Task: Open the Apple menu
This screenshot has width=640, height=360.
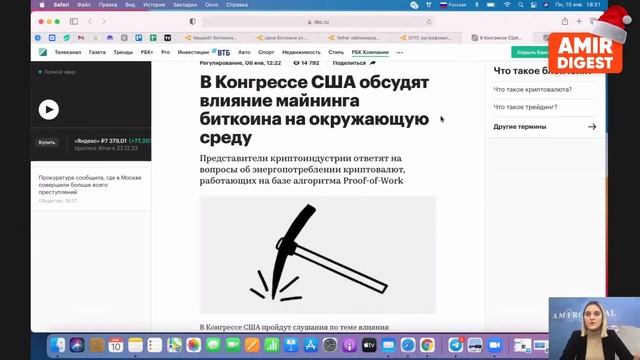Action: [x=42, y=5]
